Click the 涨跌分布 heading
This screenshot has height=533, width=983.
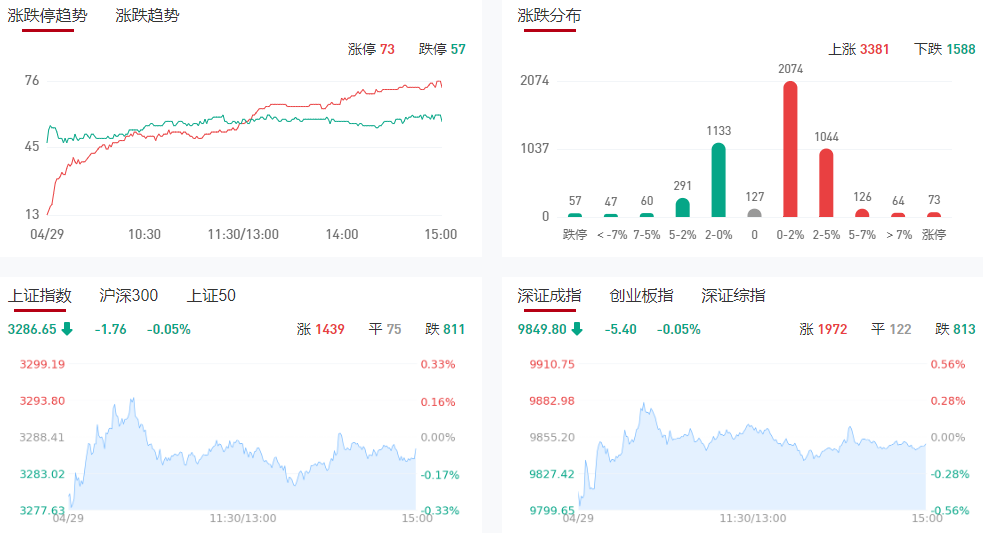(549, 16)
